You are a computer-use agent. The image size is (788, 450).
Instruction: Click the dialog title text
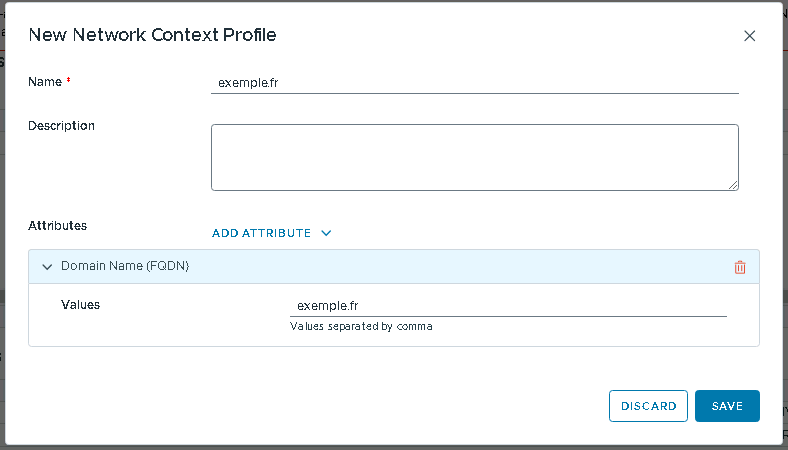[152, 35]
